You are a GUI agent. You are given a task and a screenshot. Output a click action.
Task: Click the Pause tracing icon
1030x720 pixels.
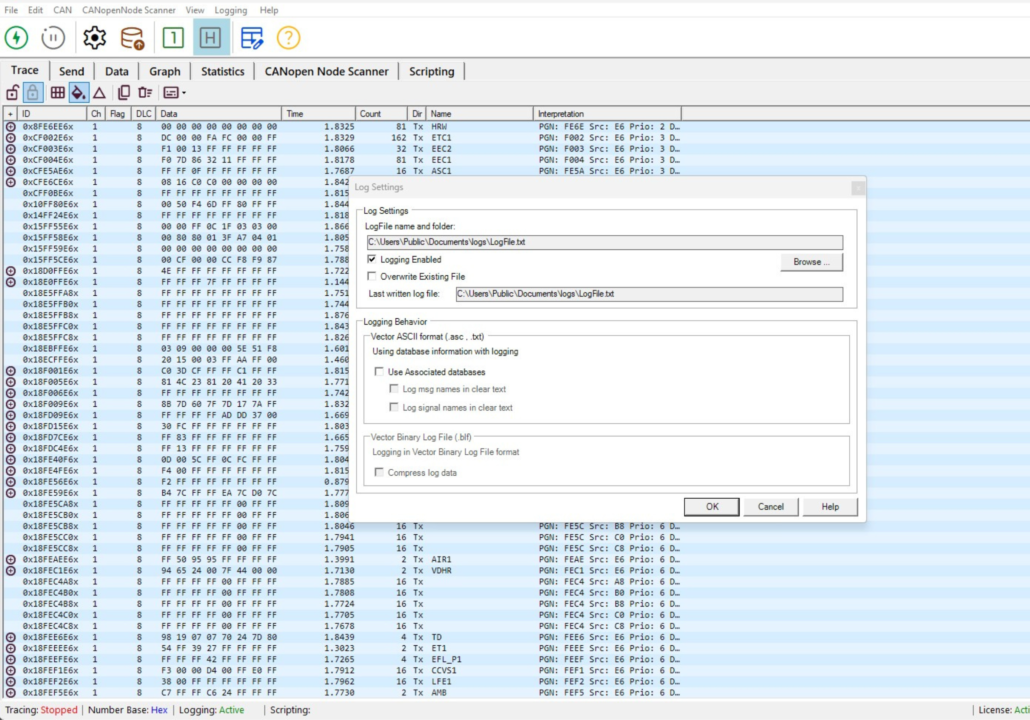pyautogui.click(x=53, y=38)
